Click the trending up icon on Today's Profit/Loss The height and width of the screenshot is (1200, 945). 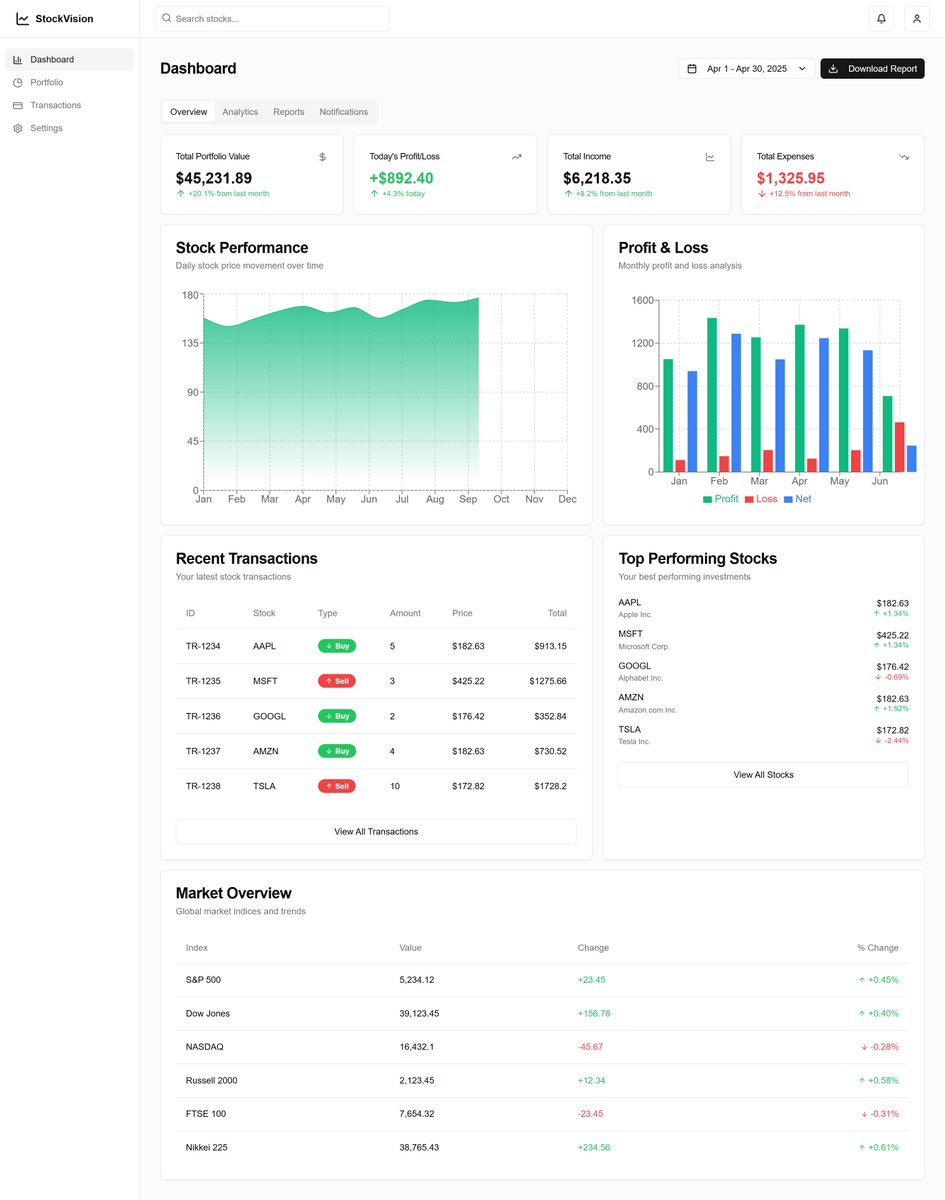click(516, 157)
